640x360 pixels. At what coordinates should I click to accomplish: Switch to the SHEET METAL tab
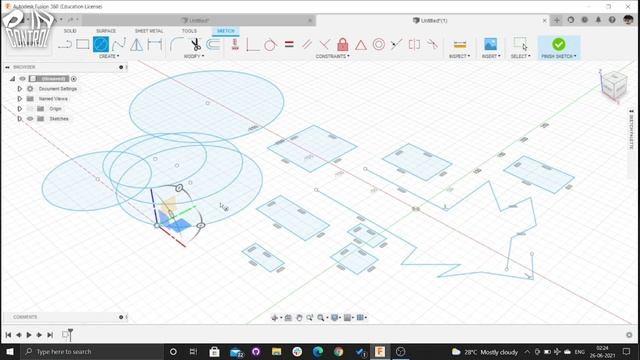tap(149, 31)
